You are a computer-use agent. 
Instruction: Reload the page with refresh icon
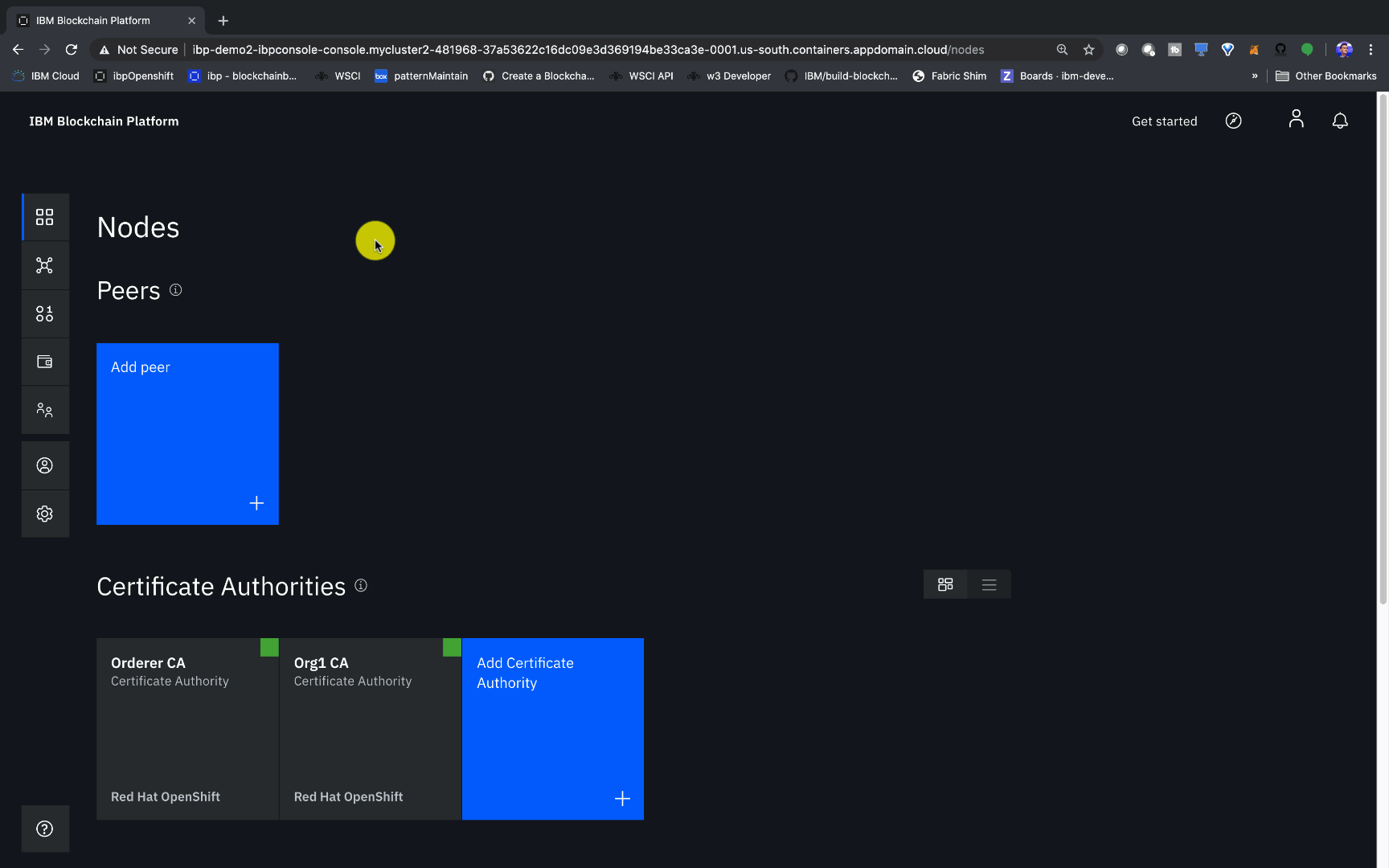point(72,49)
